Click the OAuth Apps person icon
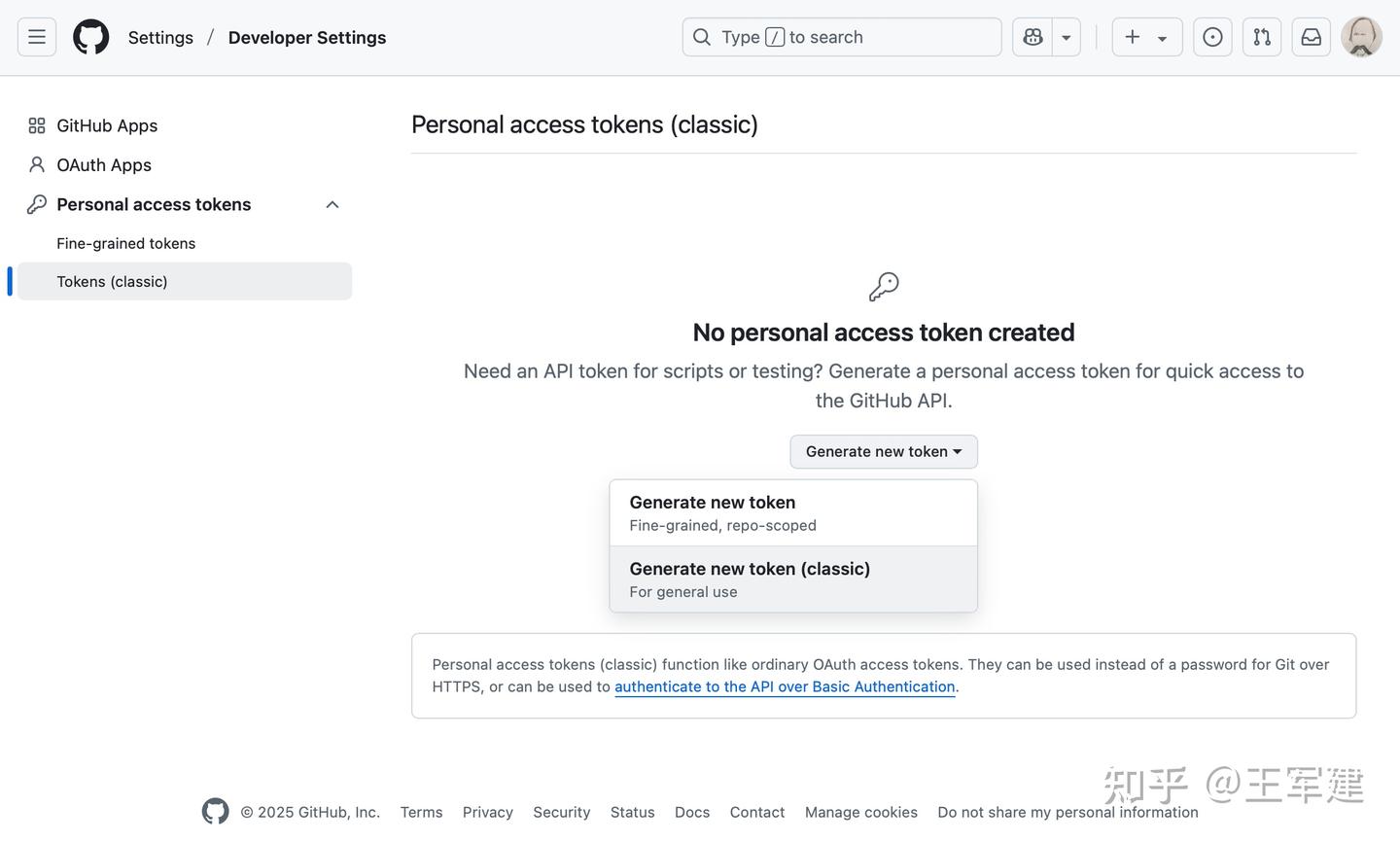 [x=36, y=164]
